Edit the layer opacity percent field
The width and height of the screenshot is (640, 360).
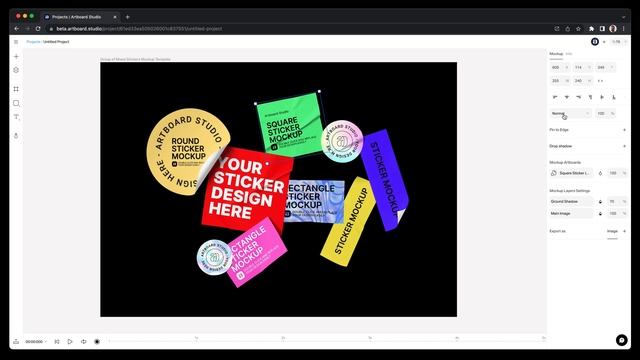(x=605, y=113)
